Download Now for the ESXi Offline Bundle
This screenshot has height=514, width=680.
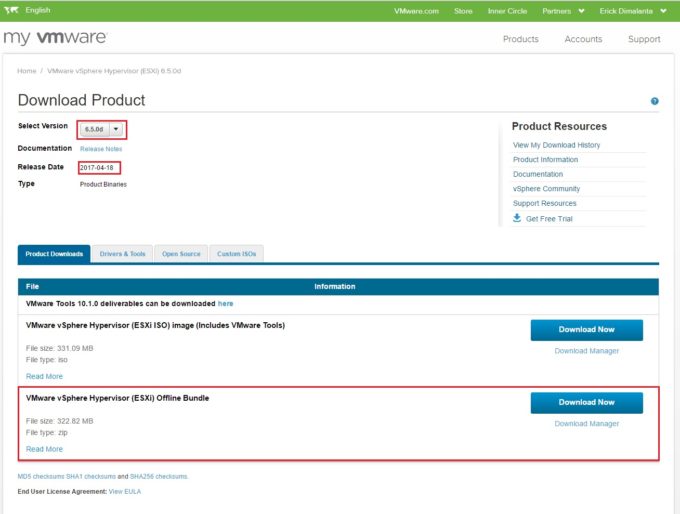pos(586,402)
